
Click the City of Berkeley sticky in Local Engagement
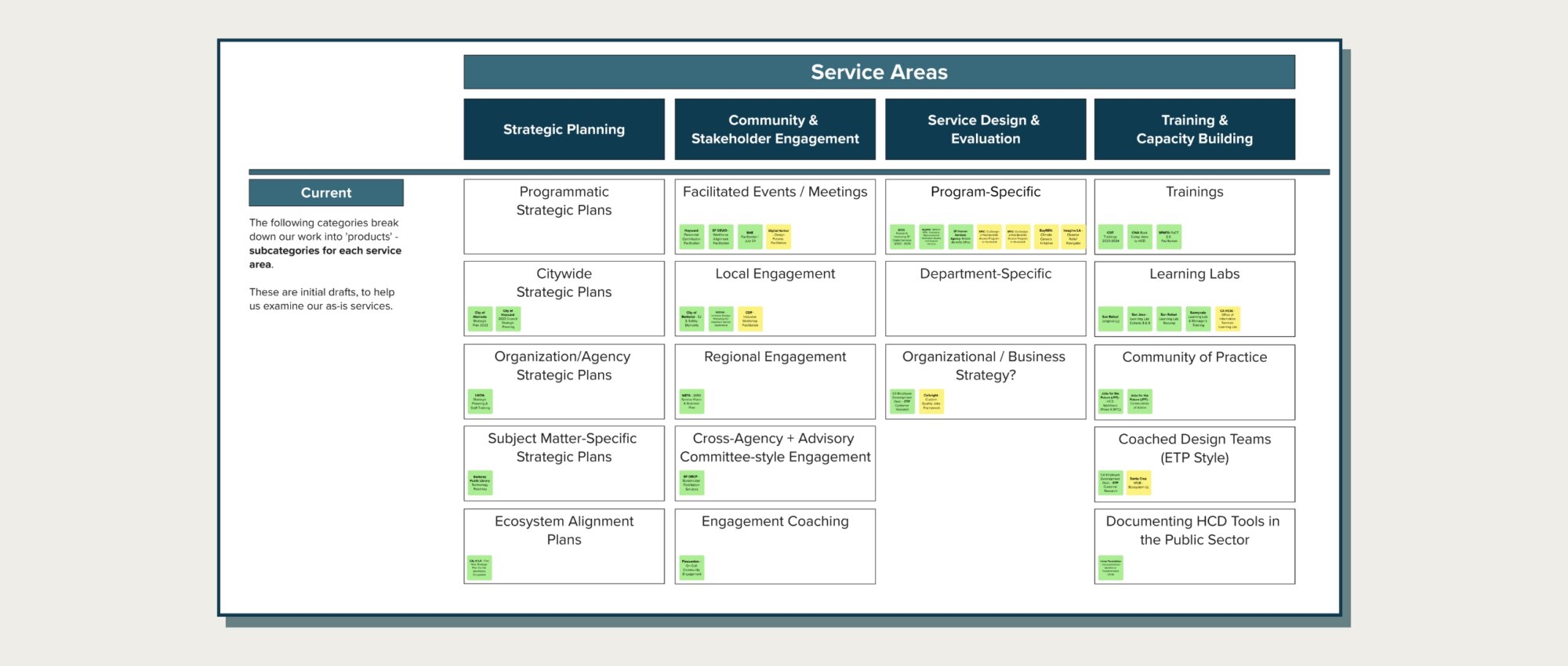click(x=691, y=319)
